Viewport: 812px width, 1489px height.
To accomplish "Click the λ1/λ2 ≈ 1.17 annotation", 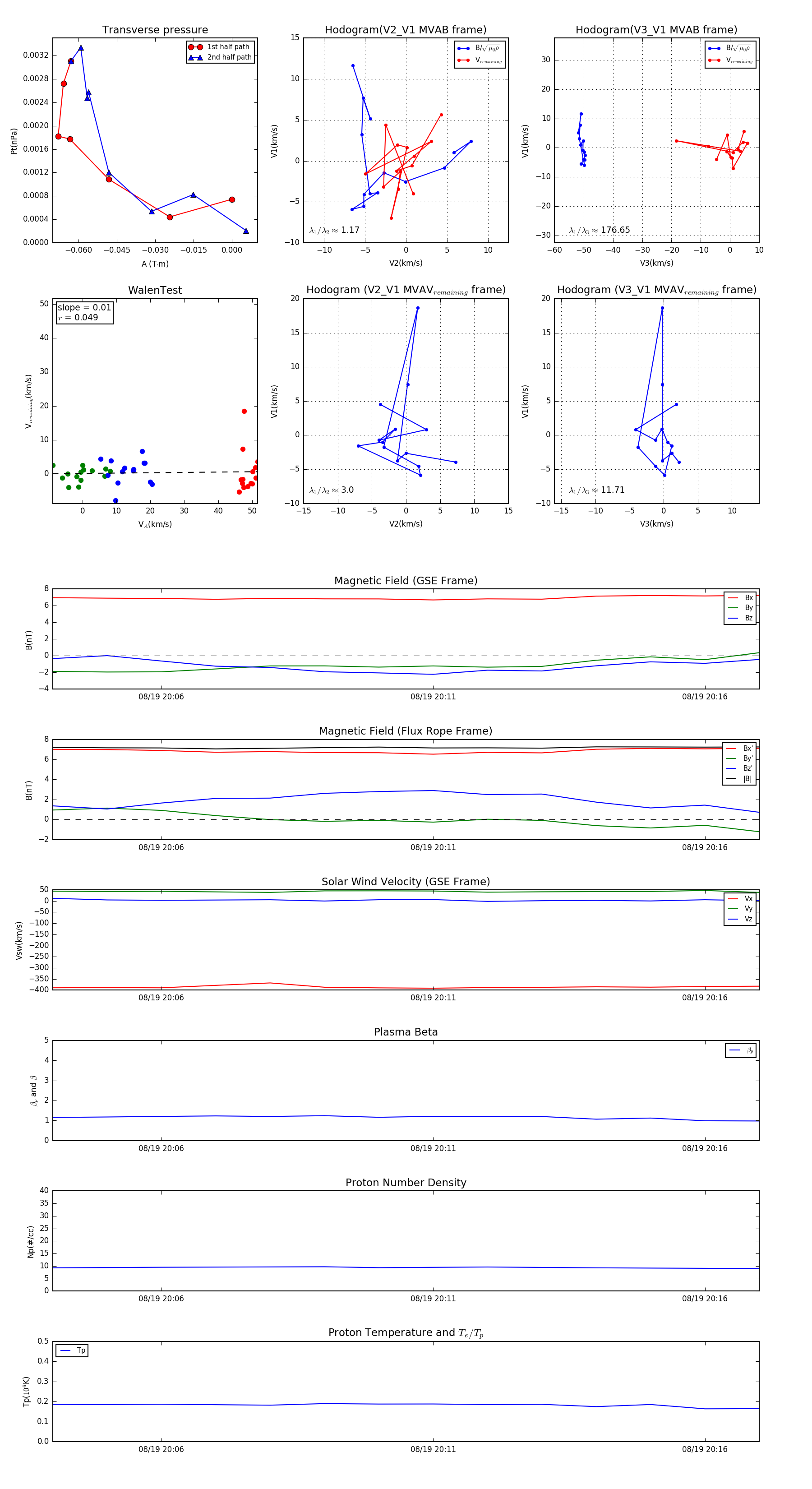I will (x=334, y=230).
